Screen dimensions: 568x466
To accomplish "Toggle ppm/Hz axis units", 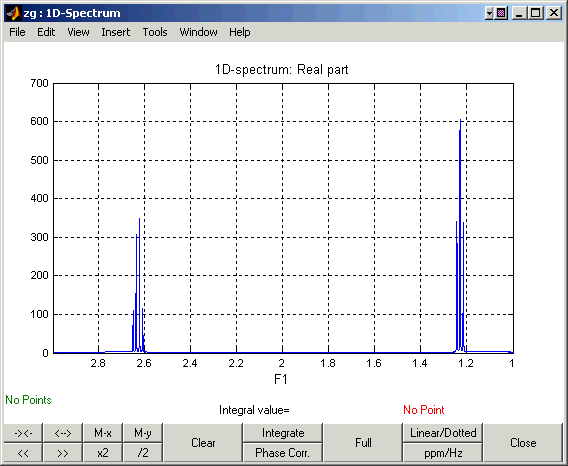I will [x=443, y=453].
